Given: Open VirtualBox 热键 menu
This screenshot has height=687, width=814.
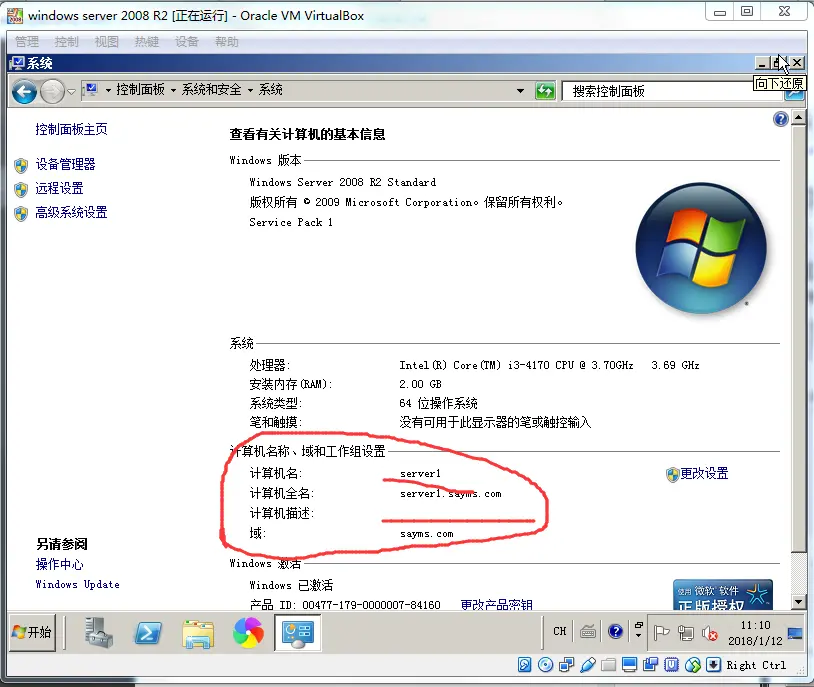Looking at the screenshot, I should (x=146, y=42).
